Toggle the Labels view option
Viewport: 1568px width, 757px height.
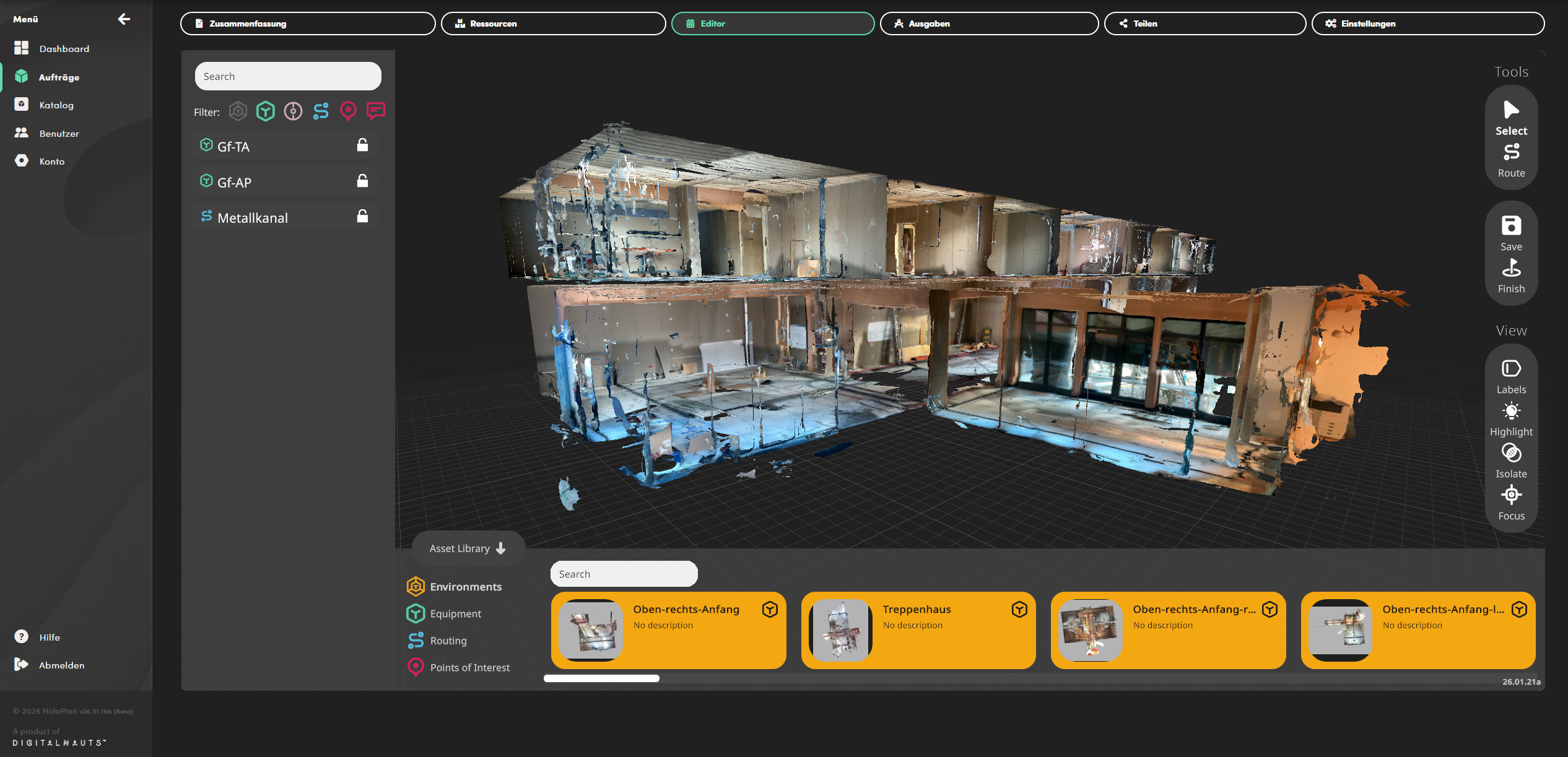[1510, 369]
